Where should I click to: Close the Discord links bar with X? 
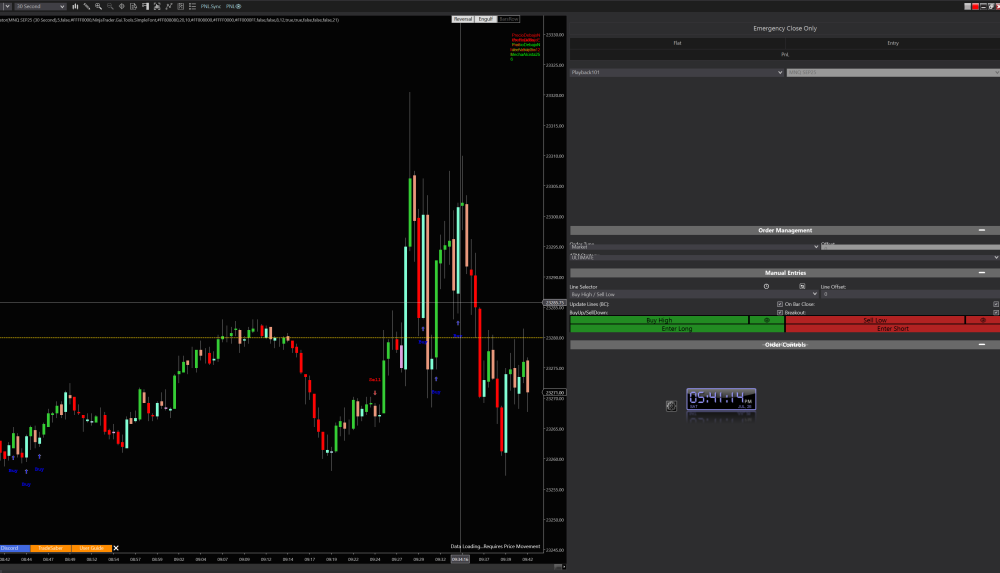116,548
